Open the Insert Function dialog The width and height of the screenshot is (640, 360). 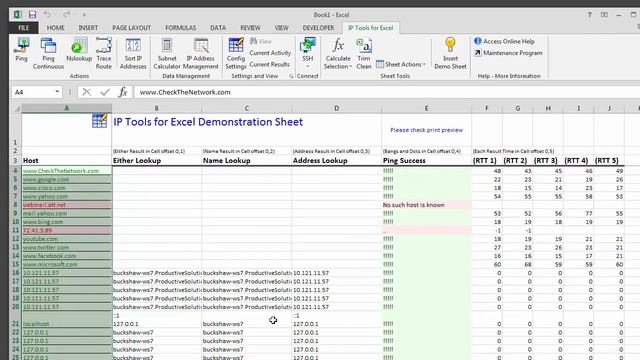pyautogui.click(x=123, y=92)
